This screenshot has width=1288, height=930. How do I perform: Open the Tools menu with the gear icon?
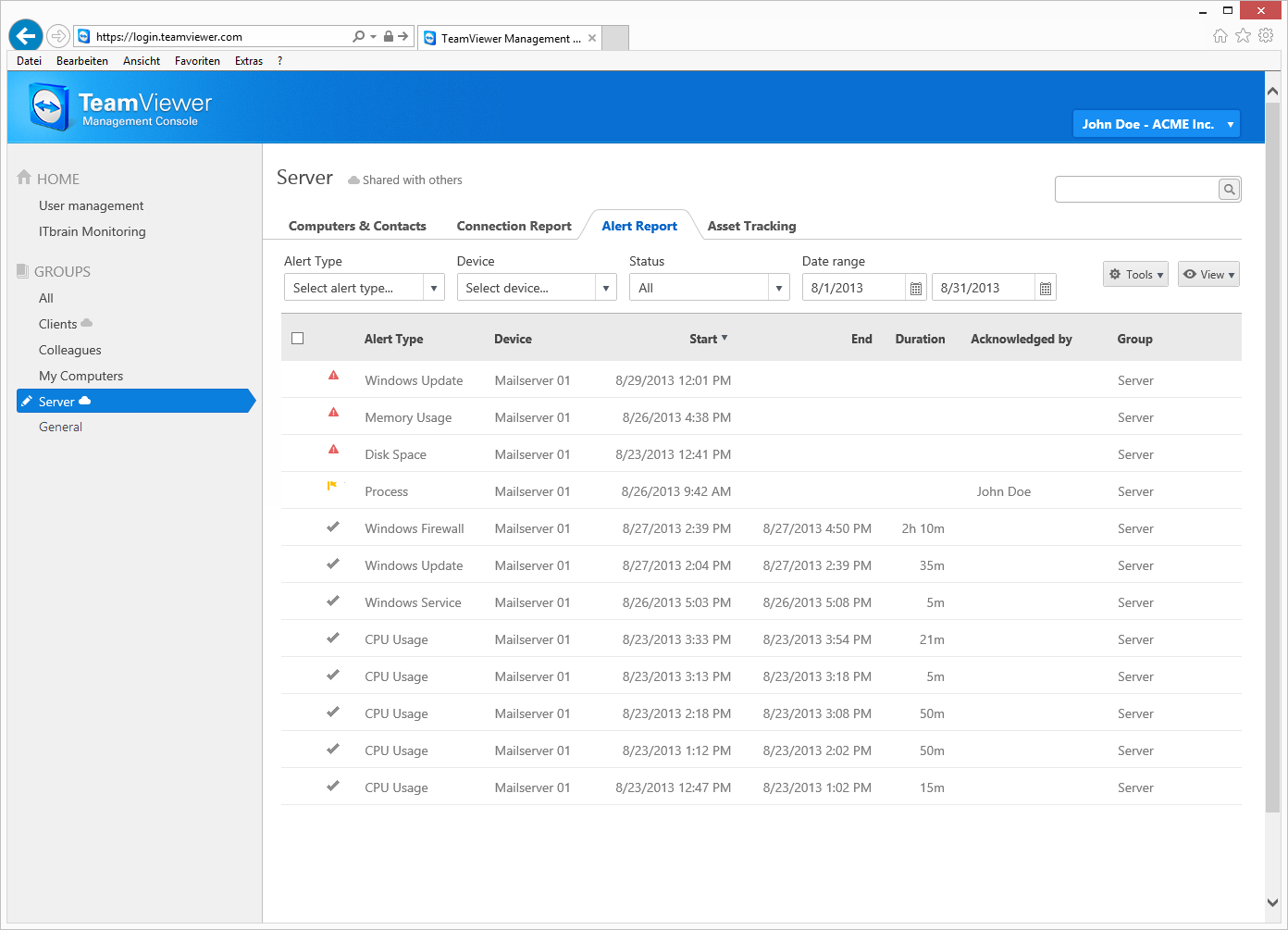click(1135, 274)
